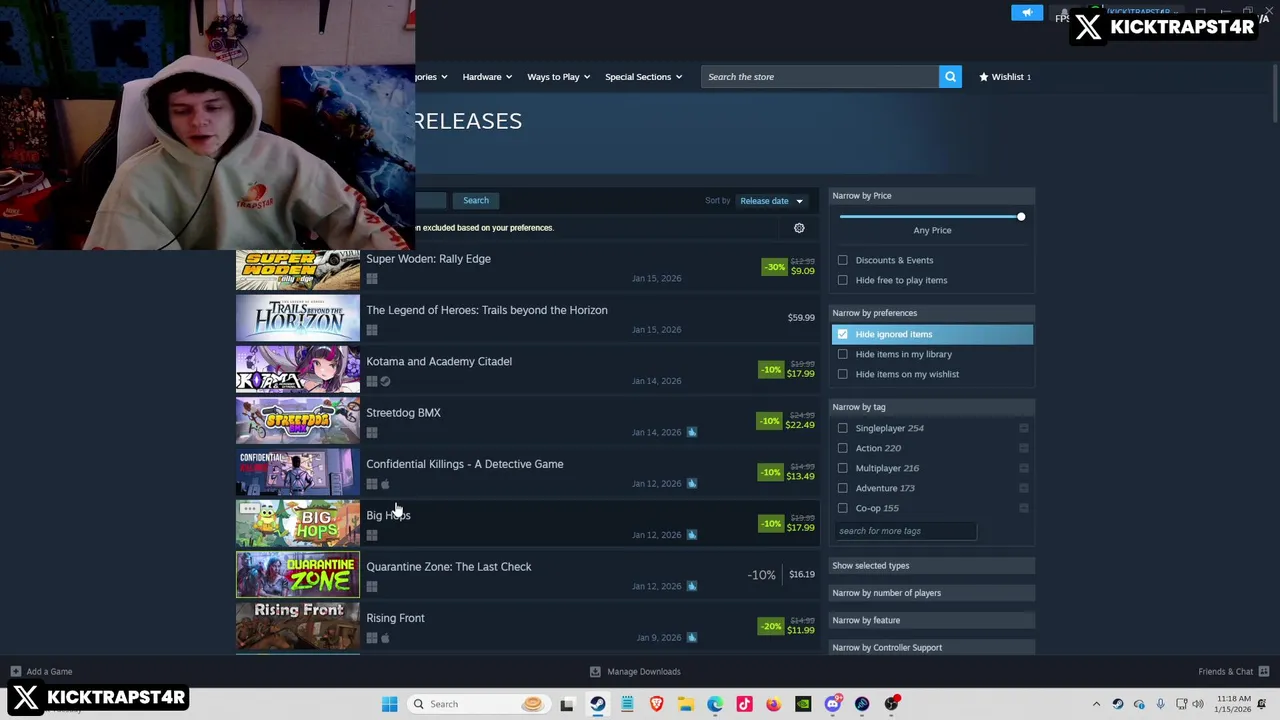Check Hide items in my library
This screenshot has width=1280, height=720.
(842, 354)
